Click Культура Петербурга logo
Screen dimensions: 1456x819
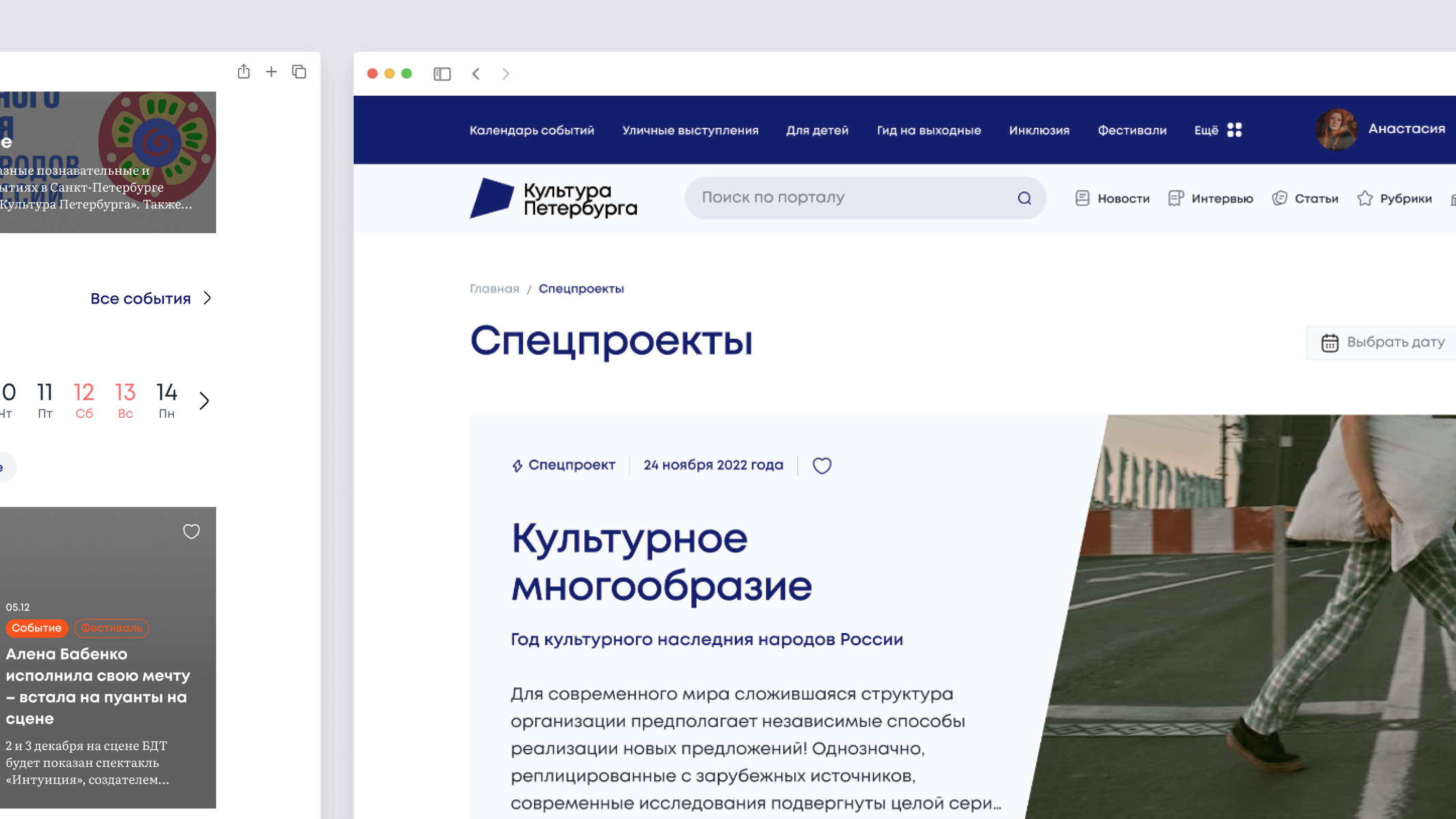(x=553, y=199)
